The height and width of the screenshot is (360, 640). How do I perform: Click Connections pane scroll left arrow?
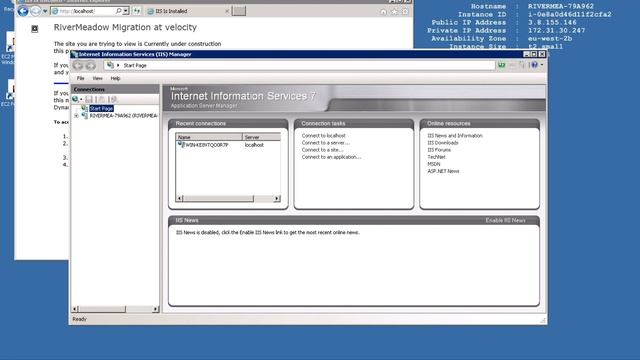point(75,309)
